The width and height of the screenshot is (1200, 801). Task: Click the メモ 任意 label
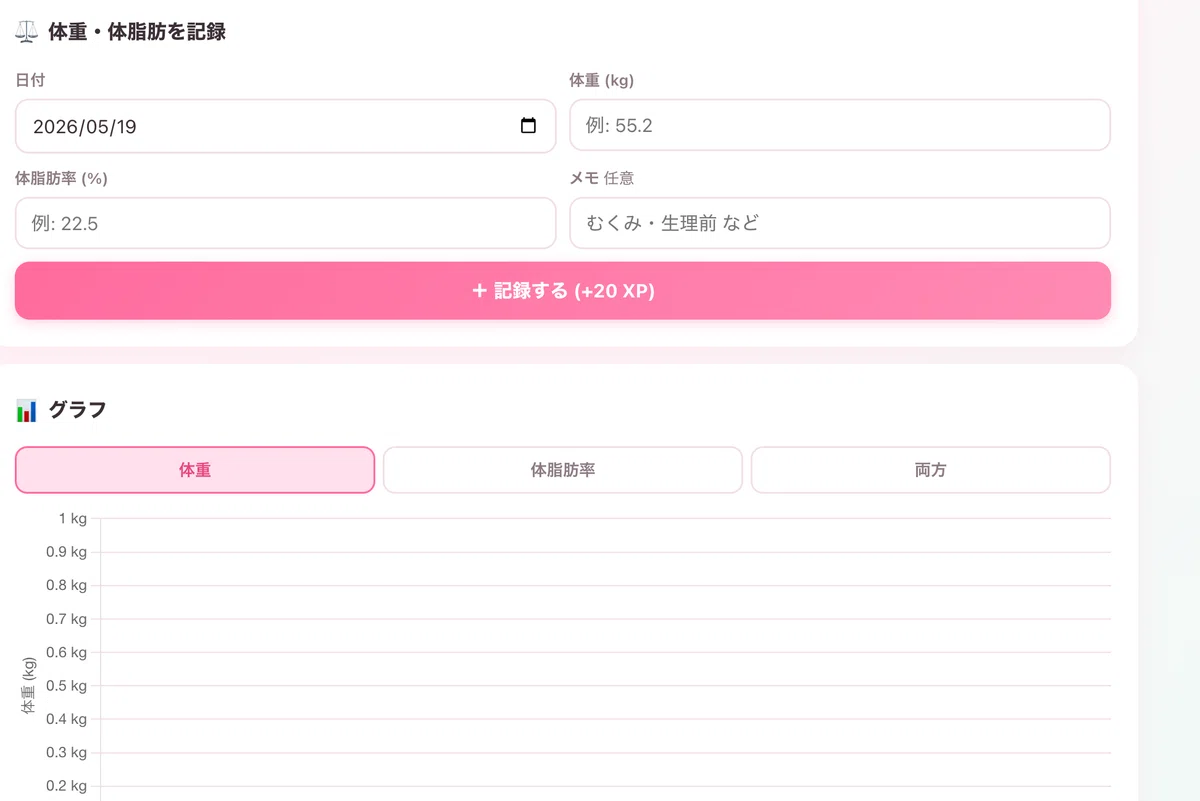[x=602, y=178]
